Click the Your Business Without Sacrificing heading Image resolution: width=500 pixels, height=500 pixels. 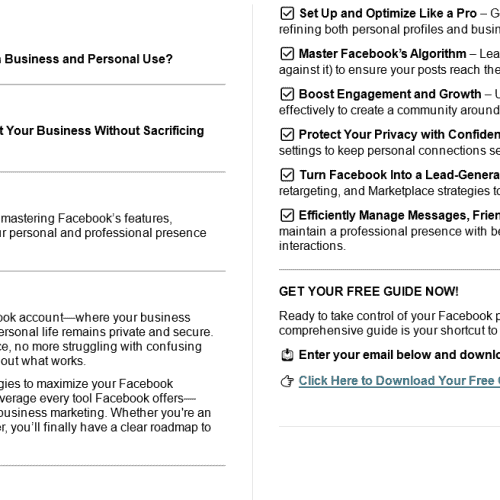[102, 131]
